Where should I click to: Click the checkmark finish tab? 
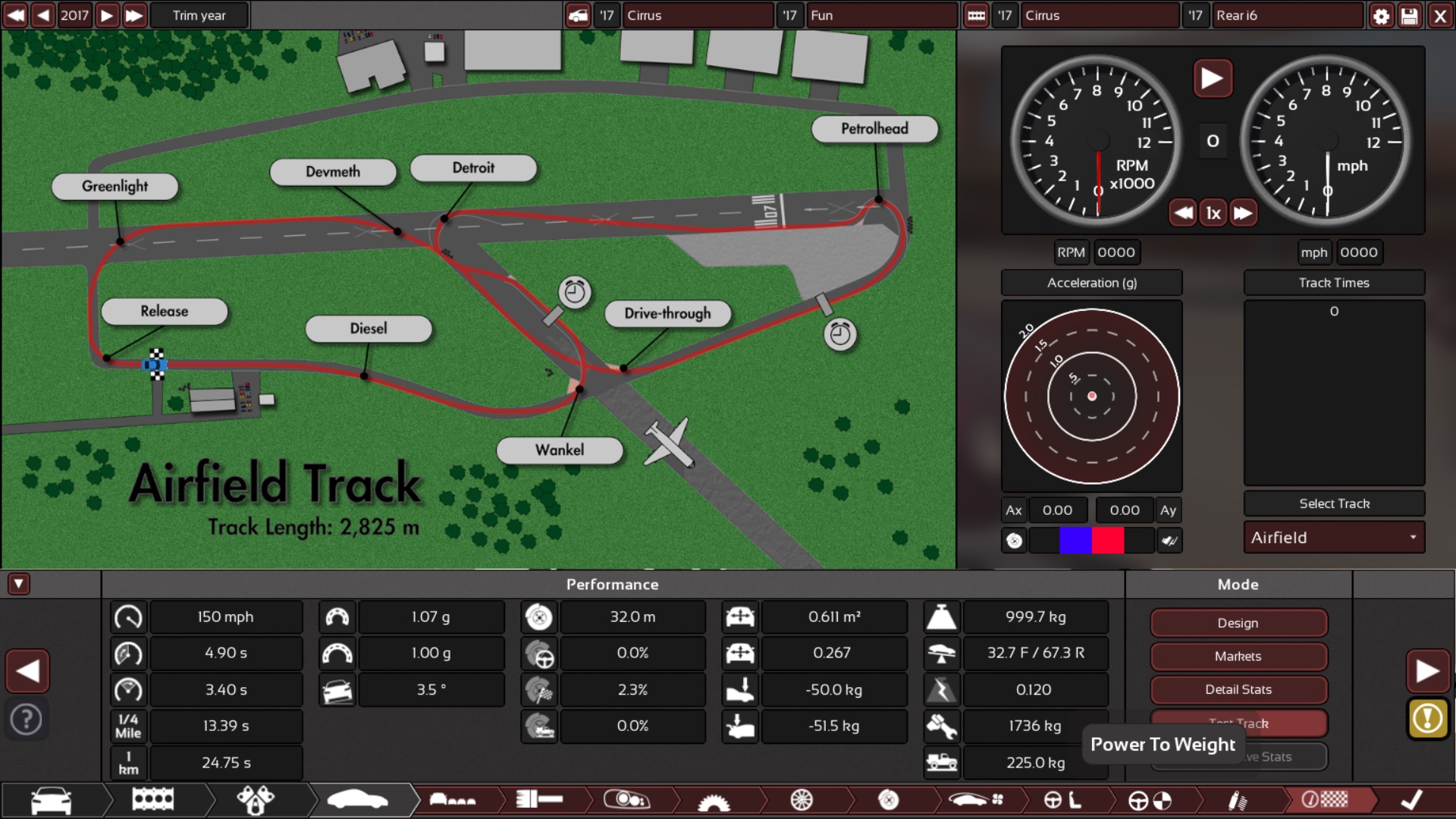(1410, 799)
